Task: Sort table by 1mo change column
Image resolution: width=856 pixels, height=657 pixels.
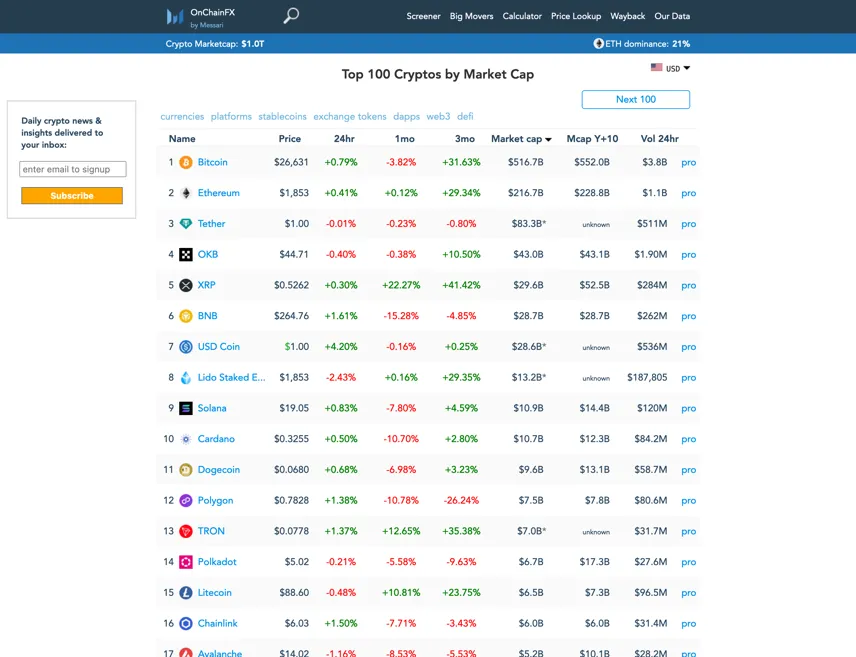Action: pos(405,139)
